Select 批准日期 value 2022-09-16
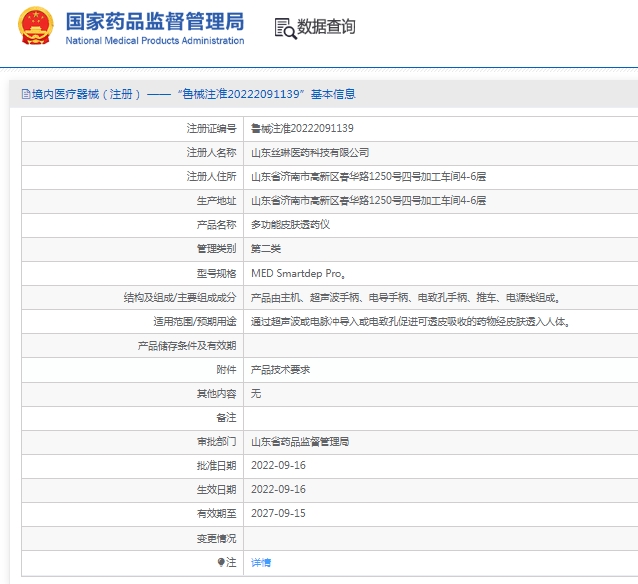This screenshot has width=638, height=584. click(278, 466)
